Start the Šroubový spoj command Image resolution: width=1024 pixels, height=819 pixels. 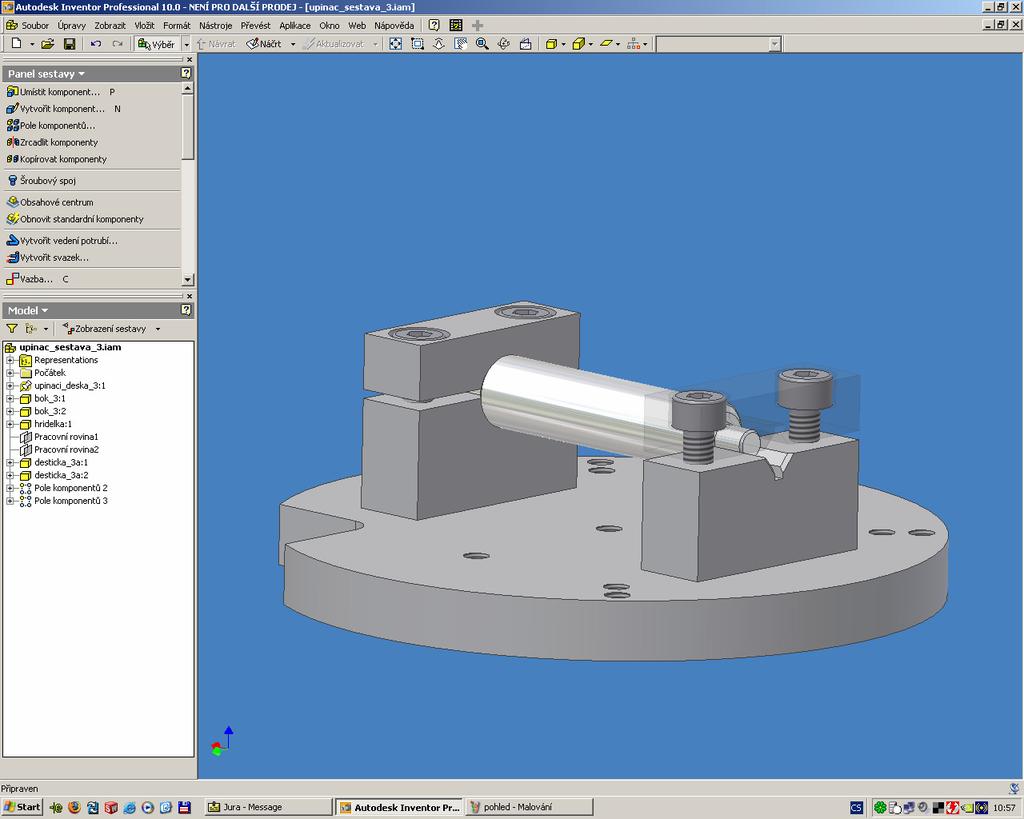point(41,180)
